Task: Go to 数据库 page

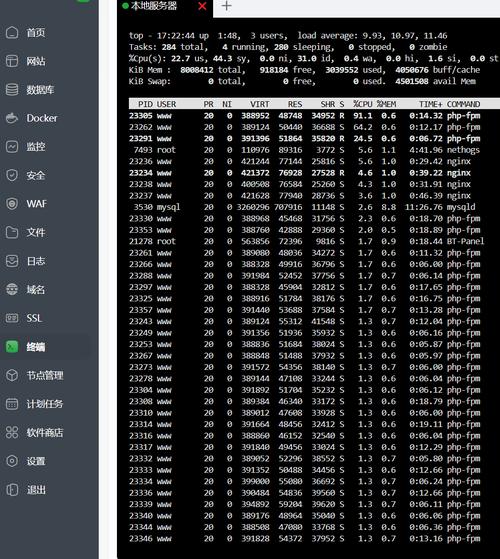Action: [40, 90]
